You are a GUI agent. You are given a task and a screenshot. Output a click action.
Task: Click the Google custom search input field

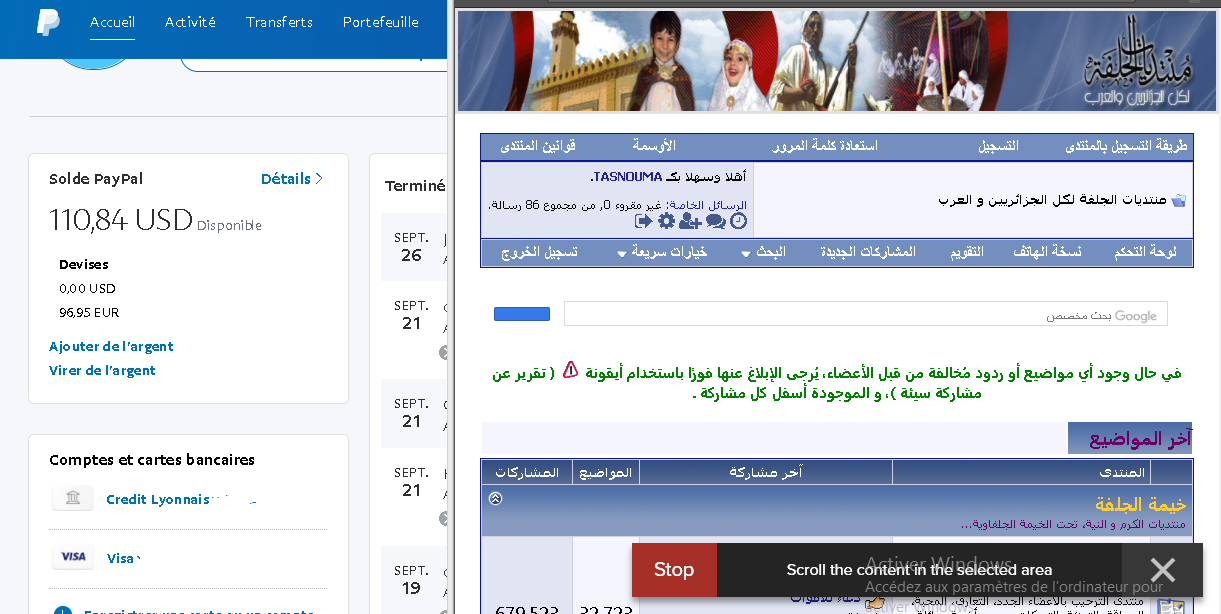[866, 314]
